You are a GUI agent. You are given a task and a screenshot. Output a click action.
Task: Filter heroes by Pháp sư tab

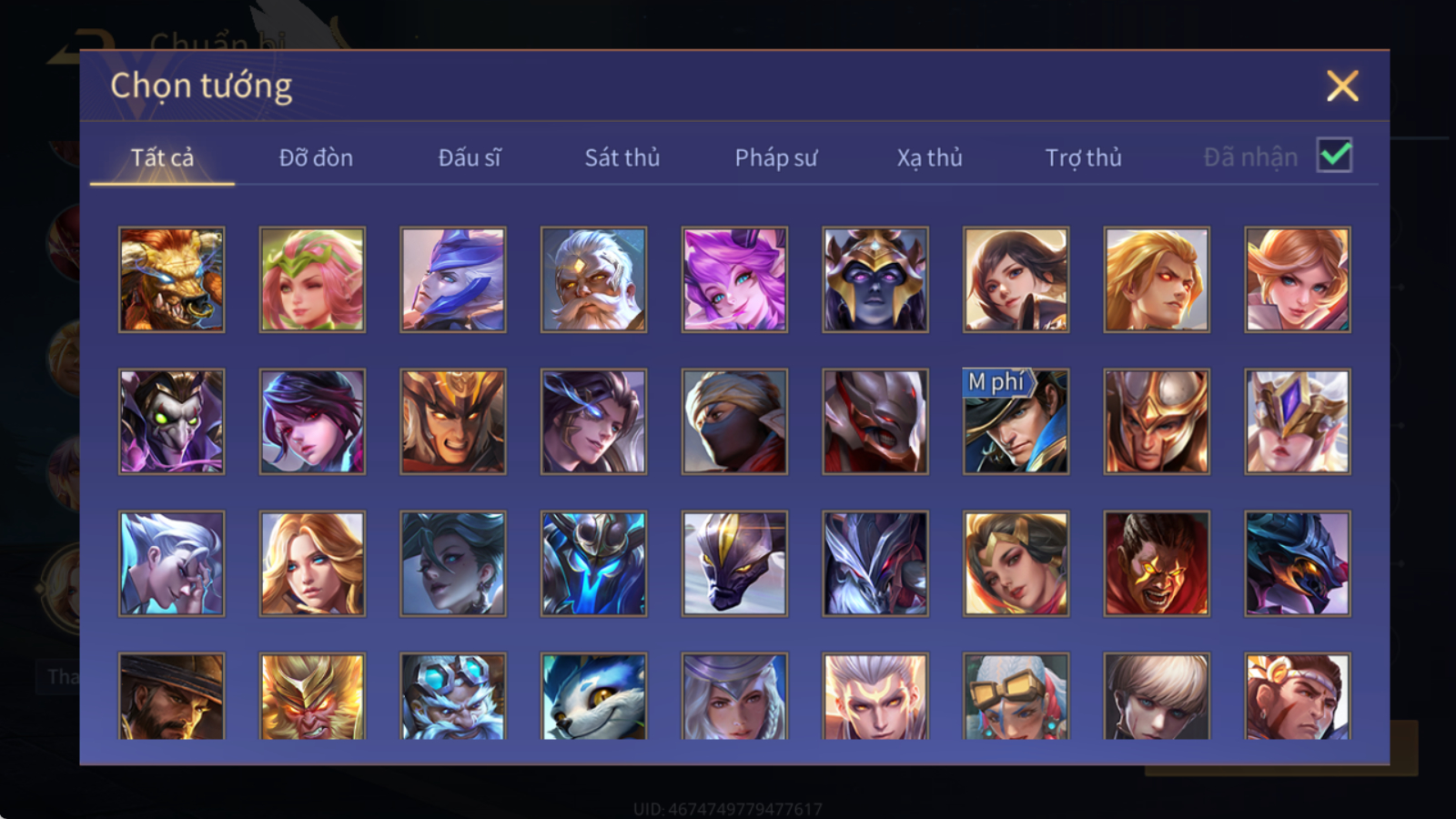click(776, 157)
